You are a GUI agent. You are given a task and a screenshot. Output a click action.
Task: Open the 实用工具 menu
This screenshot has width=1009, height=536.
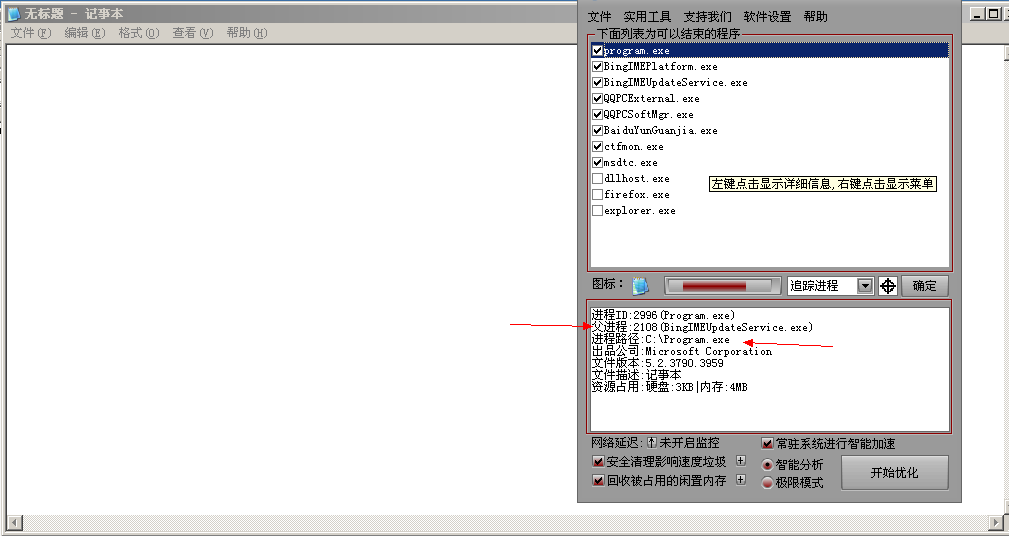[647, 17]
